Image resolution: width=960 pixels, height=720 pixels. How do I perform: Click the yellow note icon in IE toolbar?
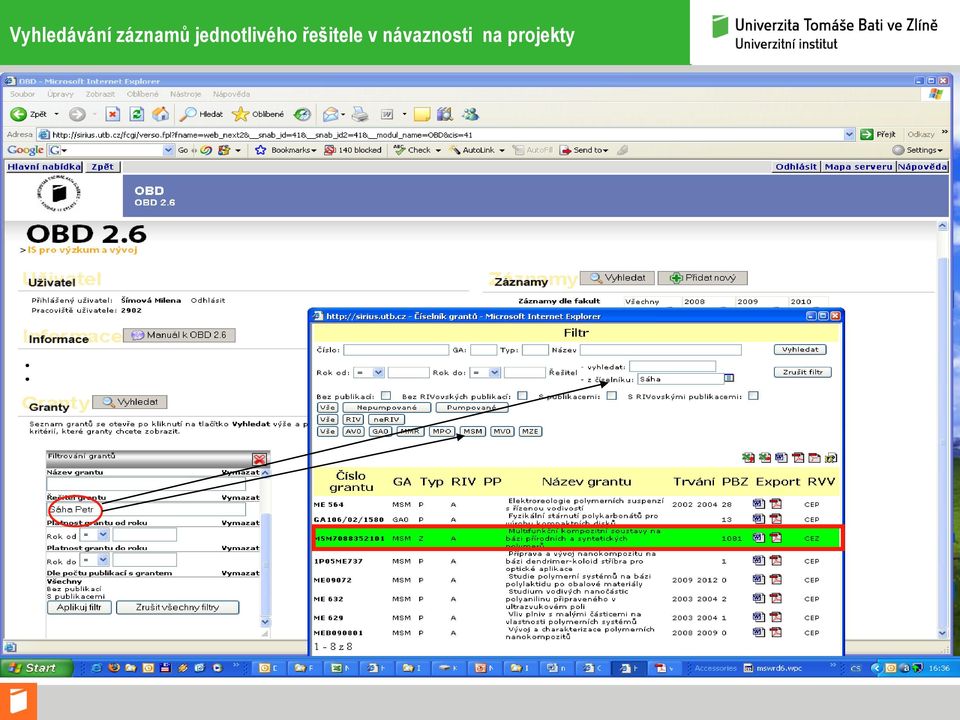tap(422, 114)
